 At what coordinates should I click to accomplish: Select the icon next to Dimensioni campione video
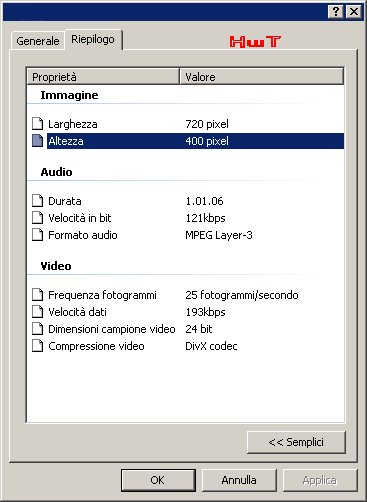(38, 329)
